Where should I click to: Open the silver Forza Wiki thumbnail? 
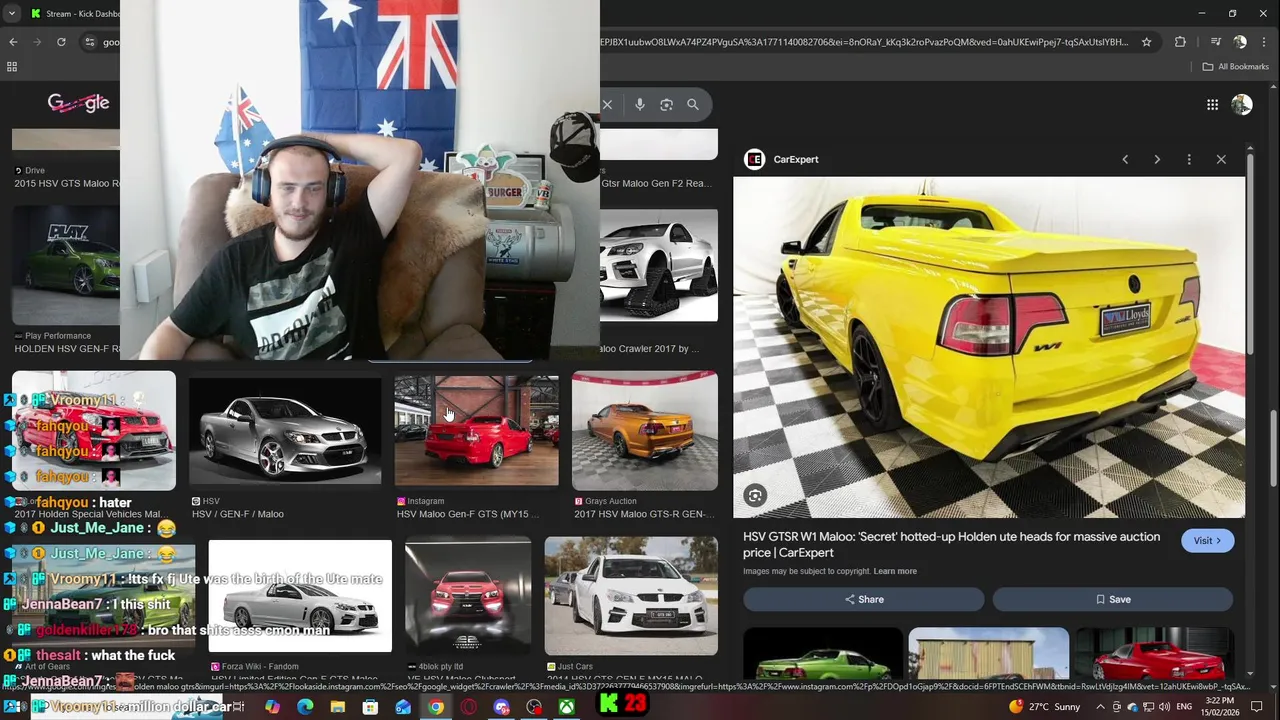[300, 596]
